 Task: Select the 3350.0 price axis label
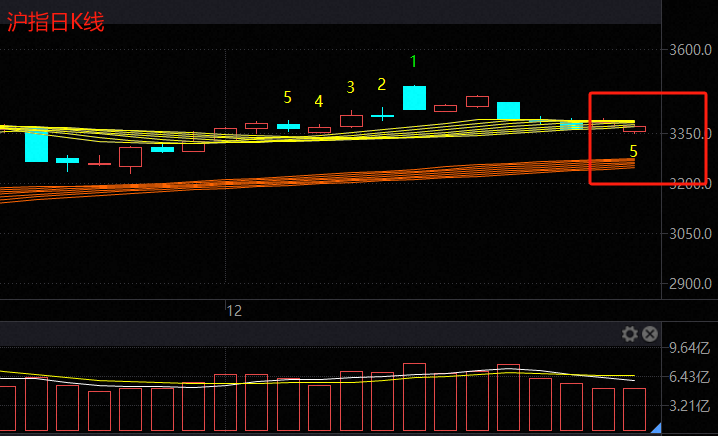point(690,134)
